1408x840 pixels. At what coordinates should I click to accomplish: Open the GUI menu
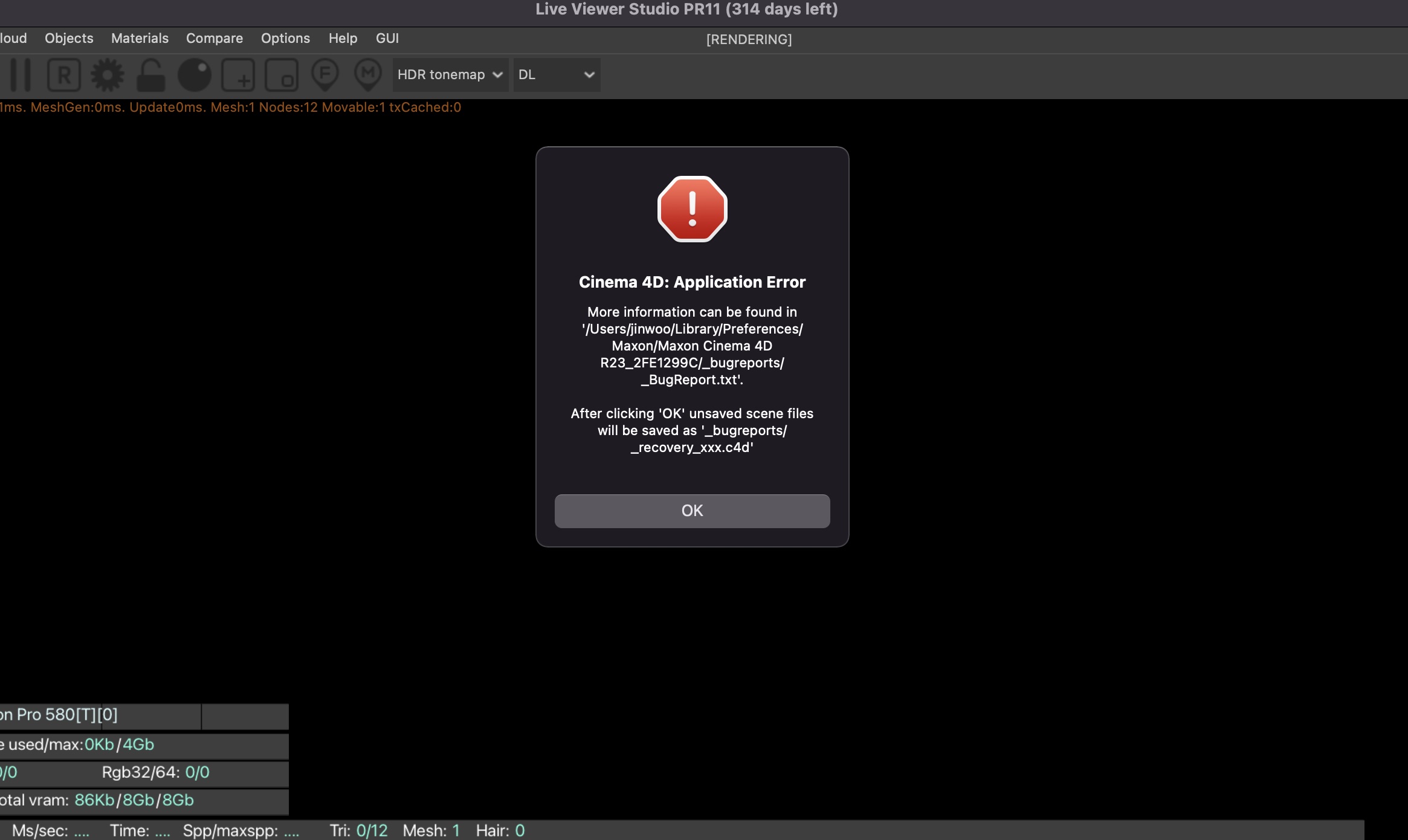(387, 38)
